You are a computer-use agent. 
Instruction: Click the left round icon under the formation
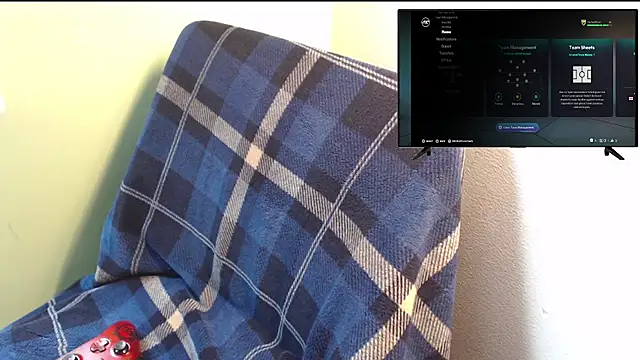coord(498,97)
